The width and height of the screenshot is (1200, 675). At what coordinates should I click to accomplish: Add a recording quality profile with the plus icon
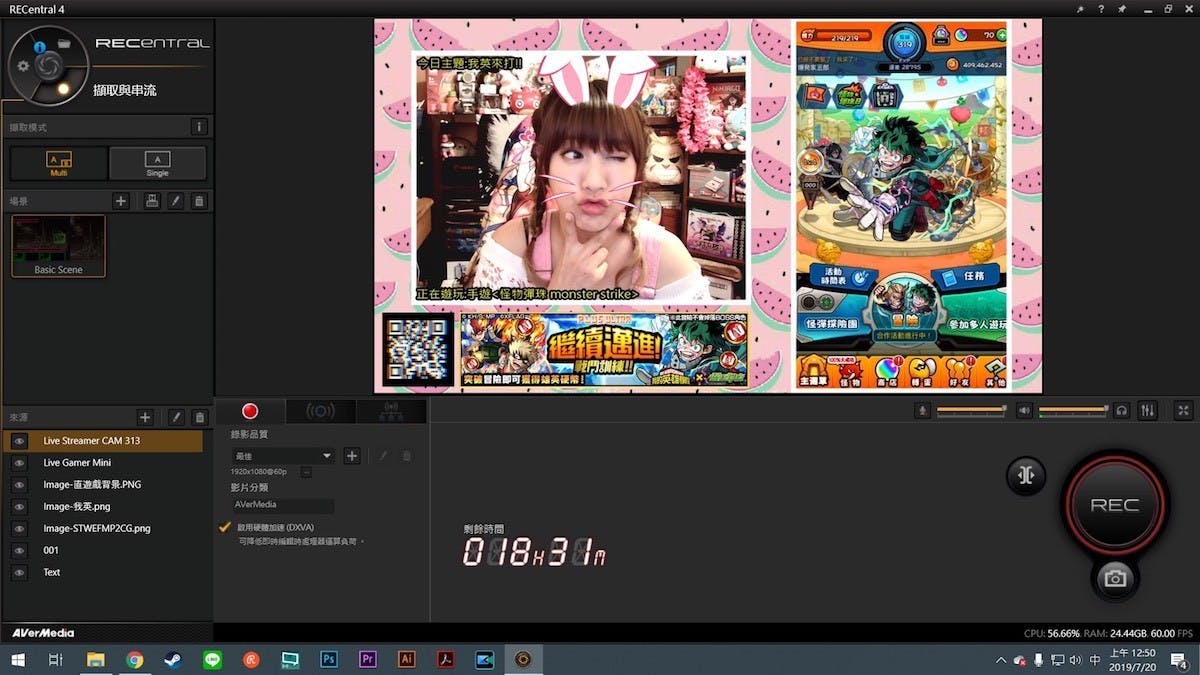352,456
